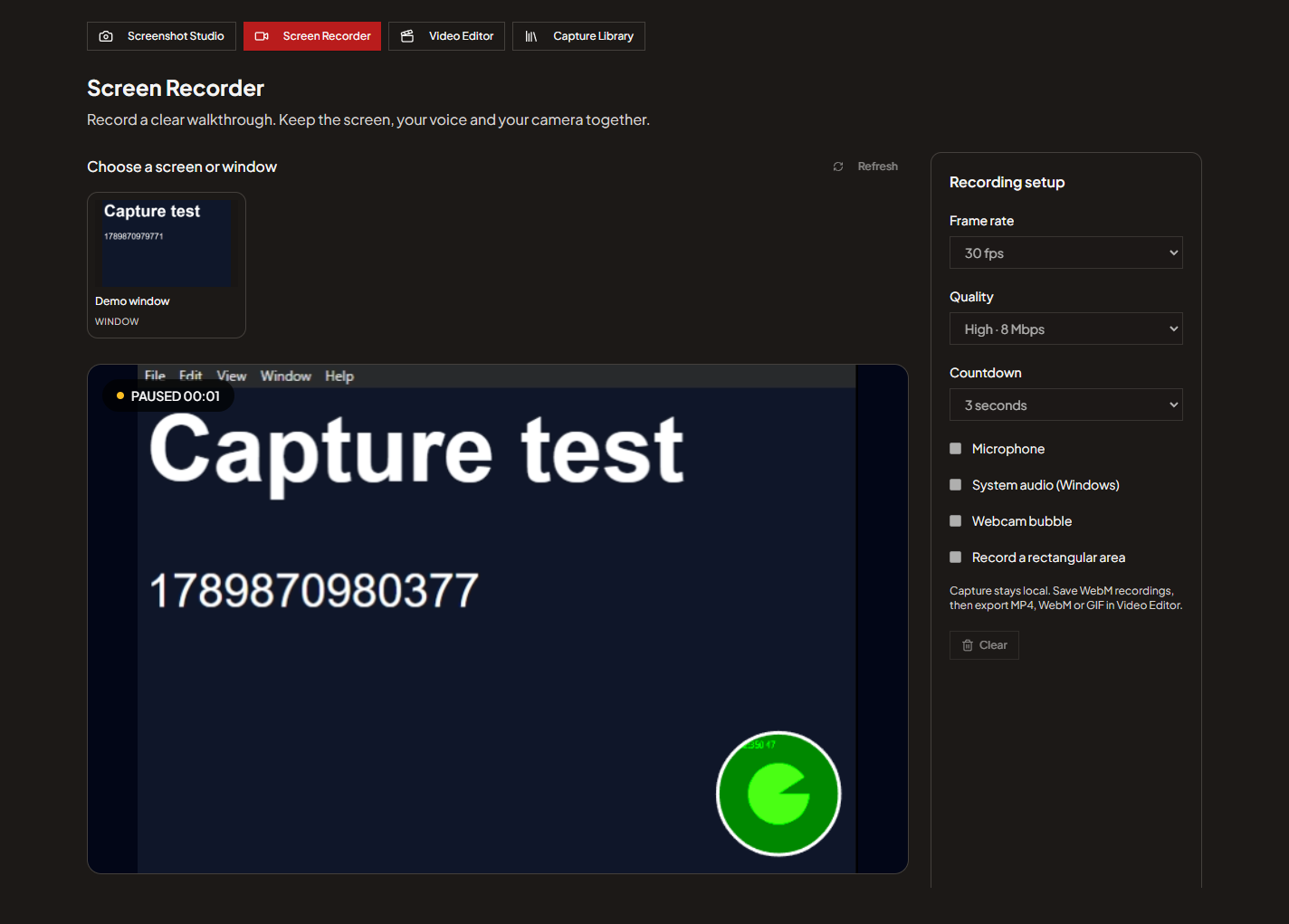This screenshot has width=1289, height=924.
Task: Click the File menu in the preview
Action: pyautogui.click(x=155, y=376)
